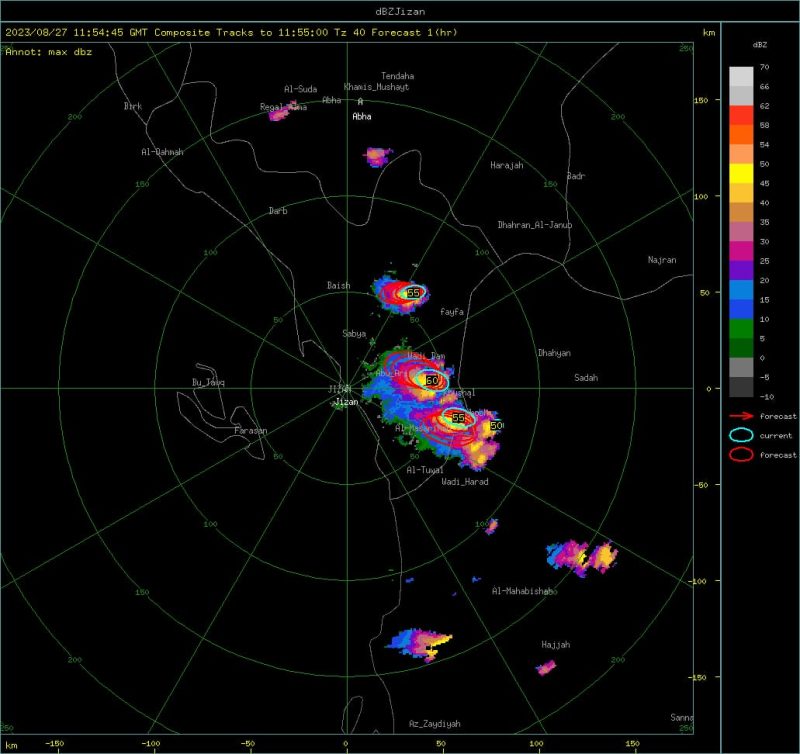Pick the red 58–62 dBZ legend swatch
Image resolution: width=800 pixels, height=754 pixels.
(741, 115)
